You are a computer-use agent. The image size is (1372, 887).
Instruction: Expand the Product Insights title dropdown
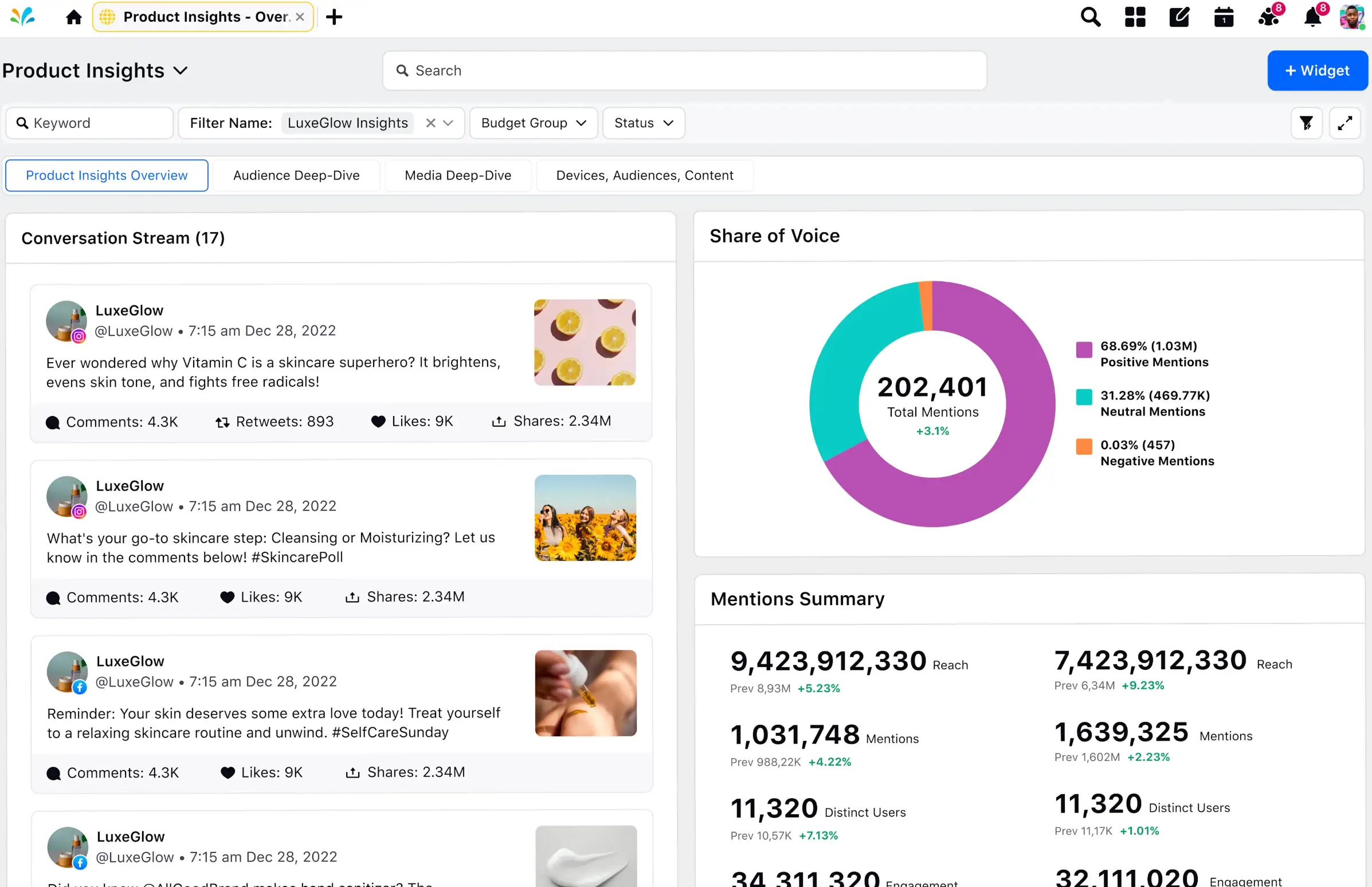coord(181,71)
